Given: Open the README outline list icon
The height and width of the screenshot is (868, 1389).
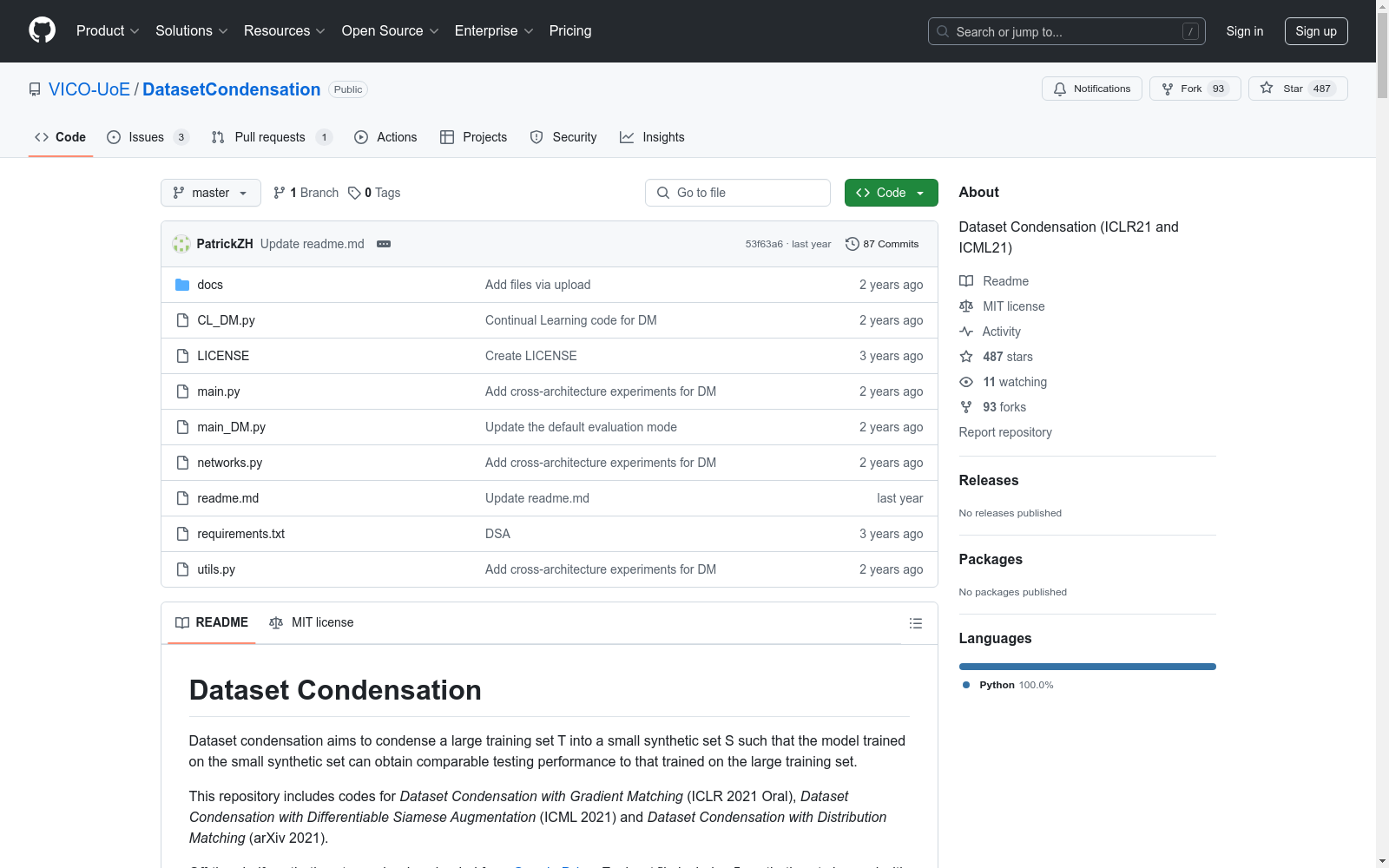Looking at the screenshot, I should [916, 623].
